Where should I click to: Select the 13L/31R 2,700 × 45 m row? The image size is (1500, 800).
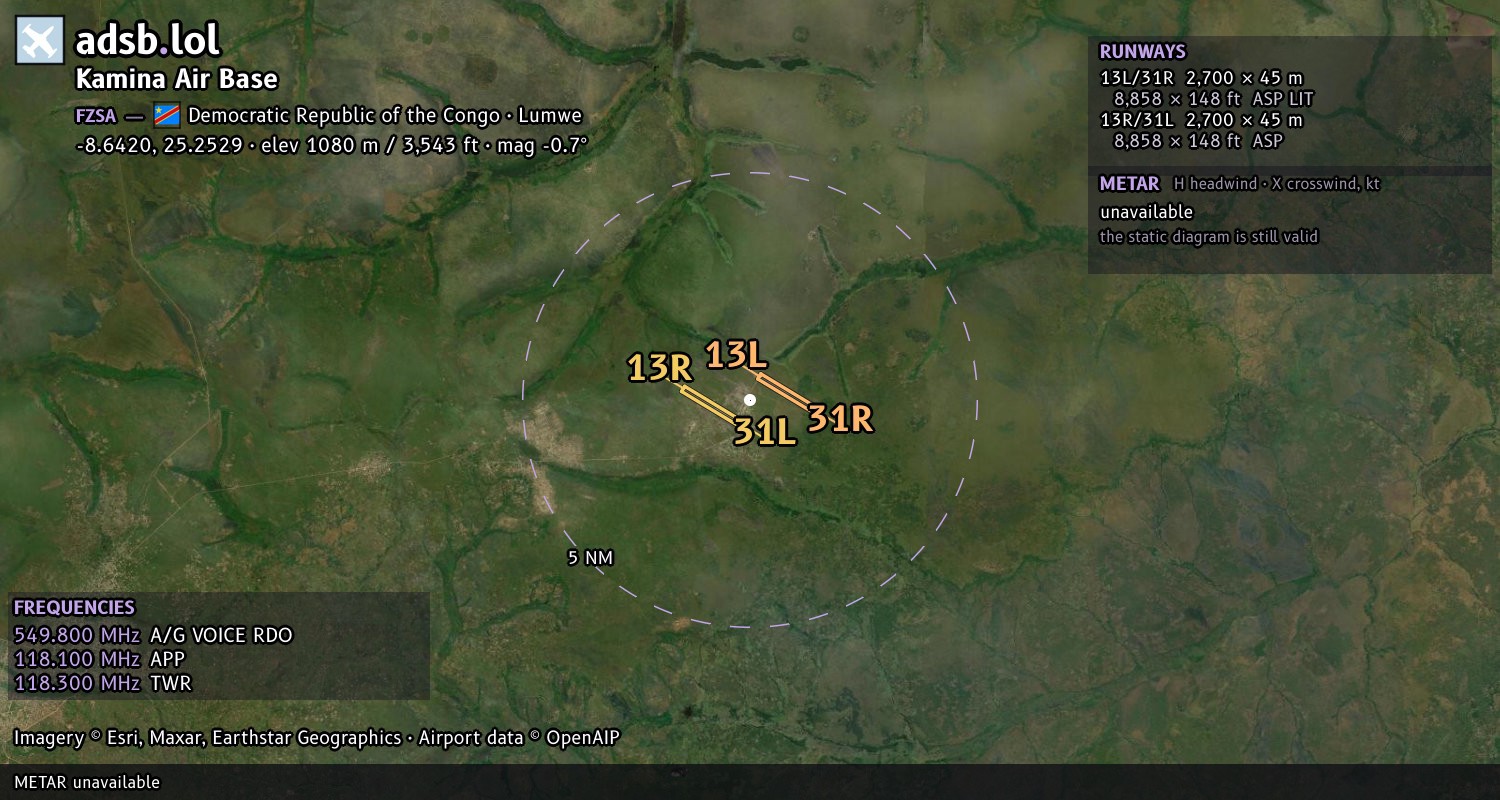click(1201, 78)
